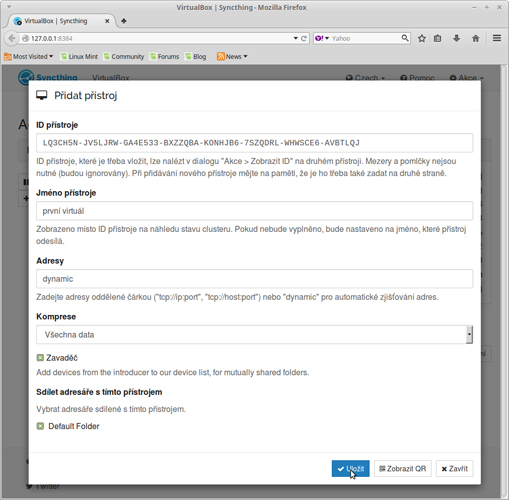Save the device with Uložit button

pos(350,469)
